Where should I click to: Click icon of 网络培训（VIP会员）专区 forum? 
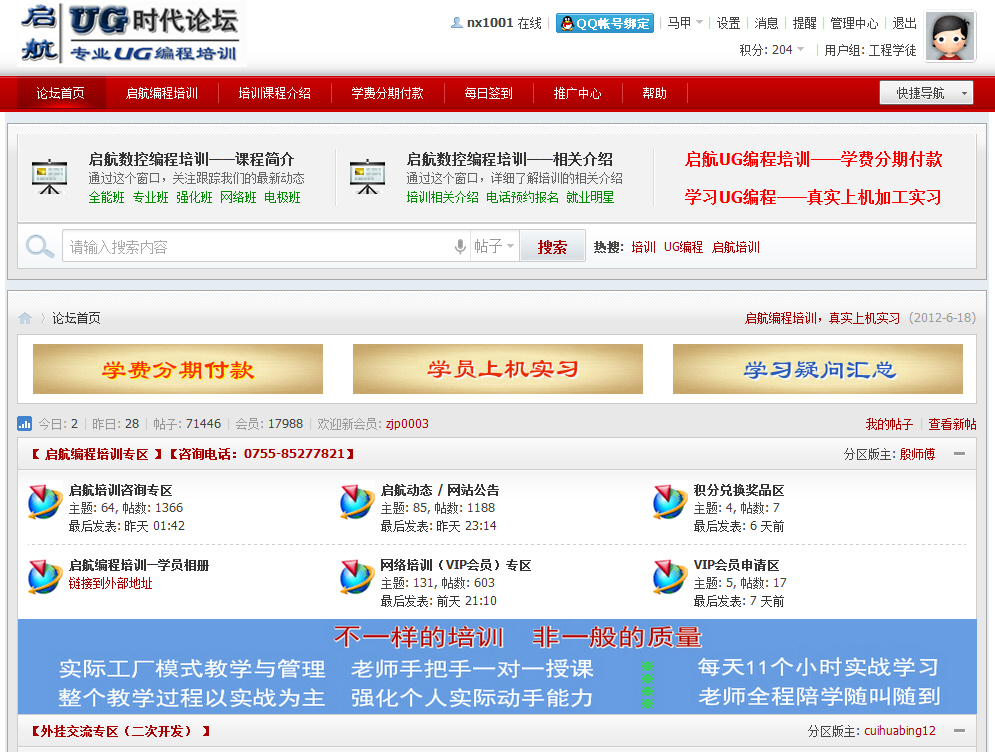point(357,577)
